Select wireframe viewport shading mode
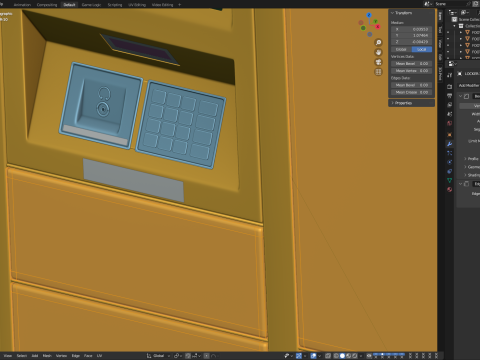The image size is (480, 360). tap(336, 356)
